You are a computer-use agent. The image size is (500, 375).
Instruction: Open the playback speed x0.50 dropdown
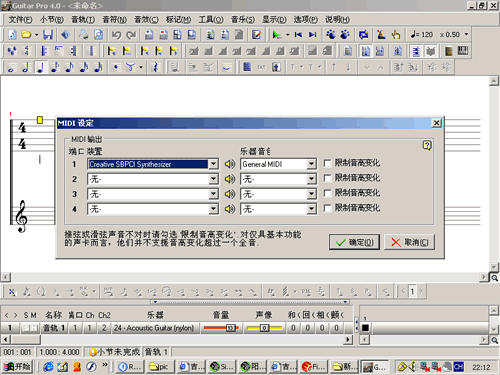[466, 34]
